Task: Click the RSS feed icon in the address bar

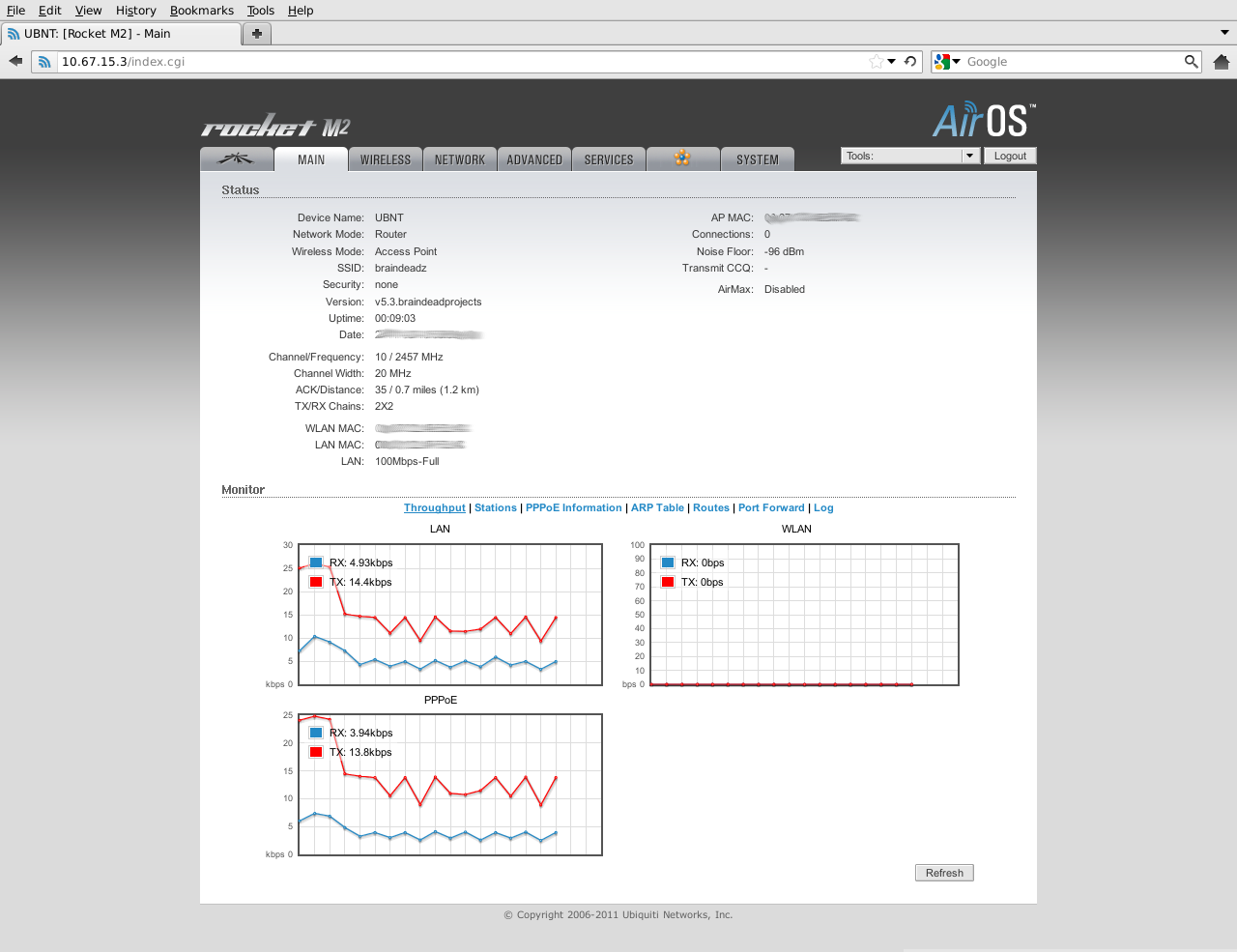Action: coord(44,62)
